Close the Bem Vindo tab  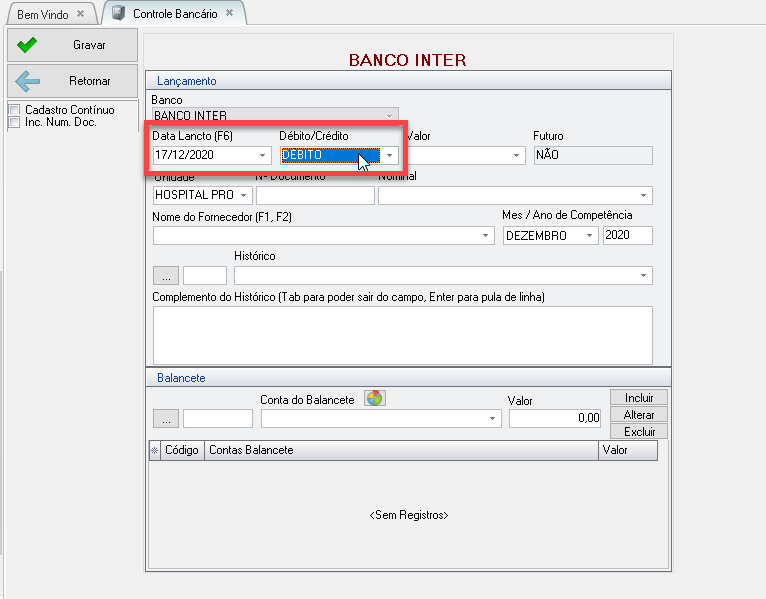click(81, 14)
